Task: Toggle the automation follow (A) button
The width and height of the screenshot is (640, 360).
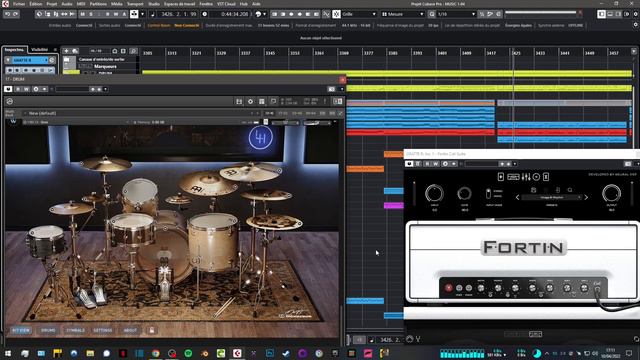Action: [124, 14]
